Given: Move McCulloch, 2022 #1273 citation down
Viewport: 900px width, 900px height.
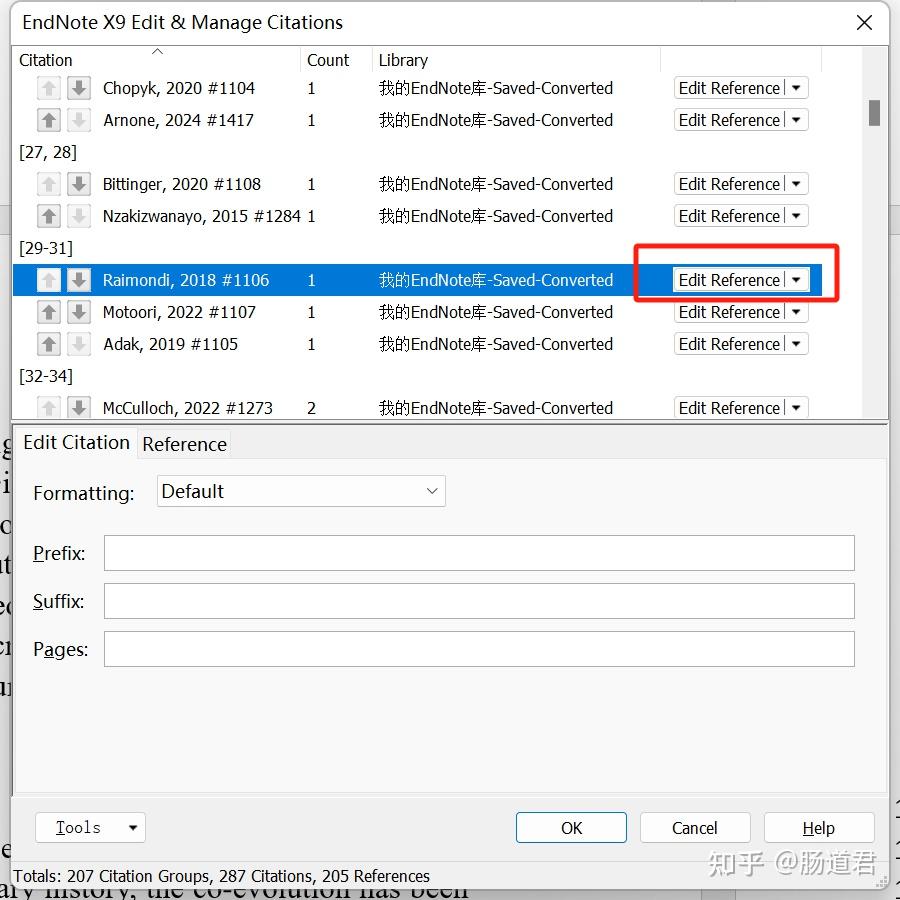Looking at the screenshot, I should (79, 408).
